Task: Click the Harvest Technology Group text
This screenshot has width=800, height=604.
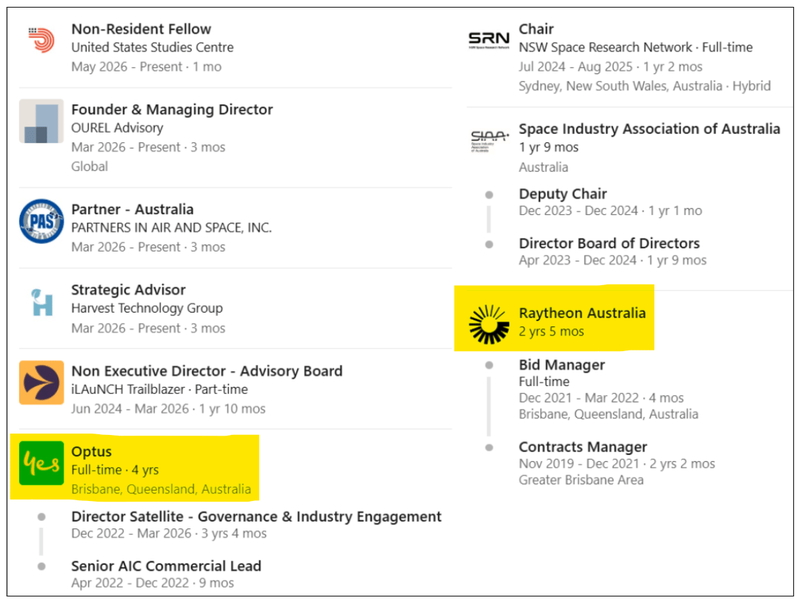Action: pos(147,308)
